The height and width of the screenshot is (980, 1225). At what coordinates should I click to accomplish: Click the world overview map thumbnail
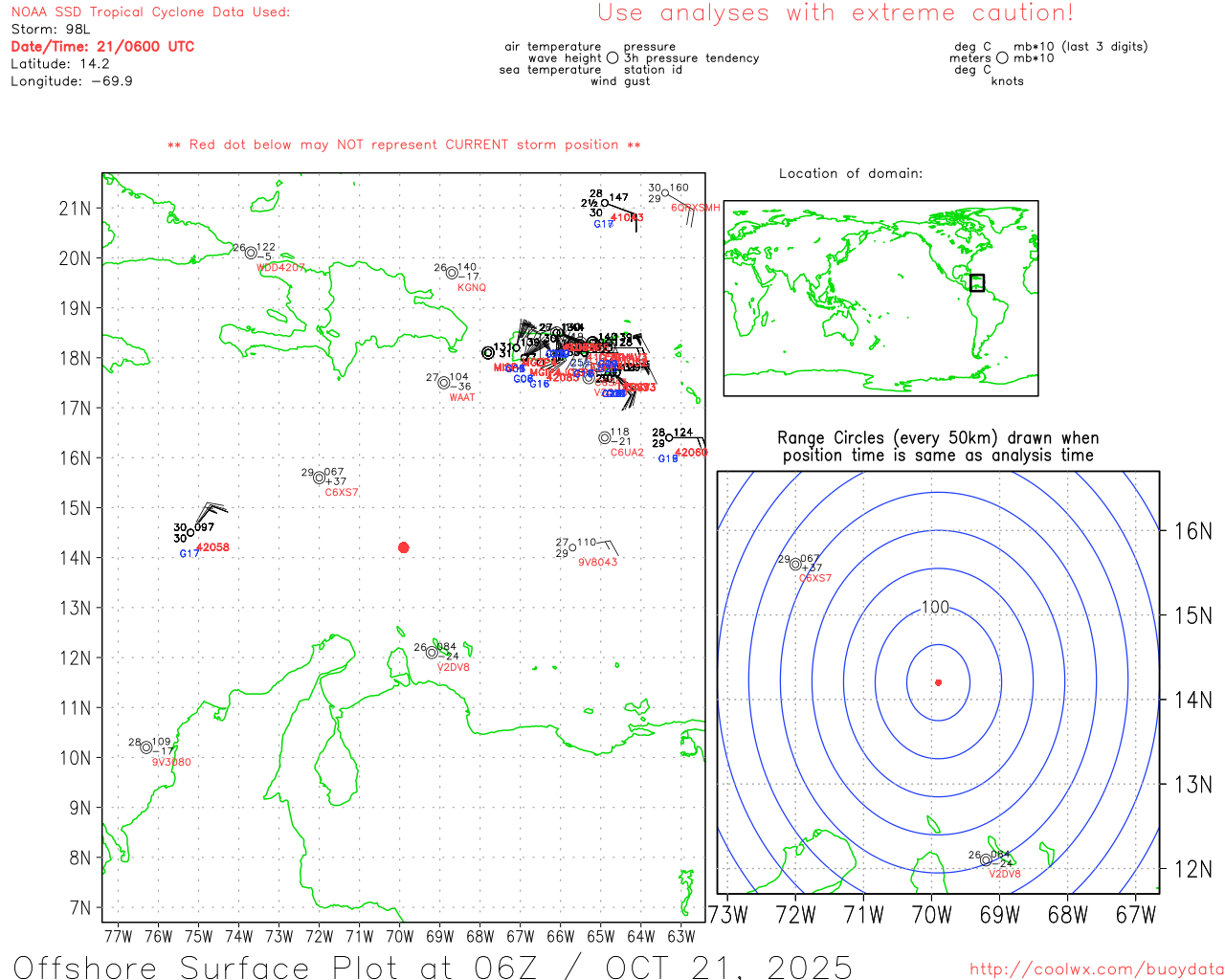(x=880, y=299)
